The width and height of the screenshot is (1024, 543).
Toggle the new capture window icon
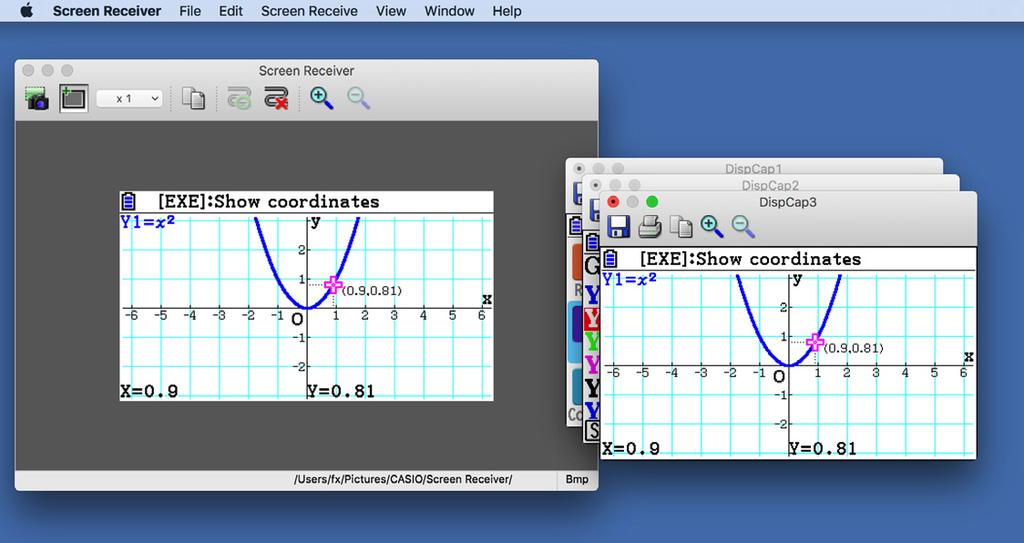point(74,99)
